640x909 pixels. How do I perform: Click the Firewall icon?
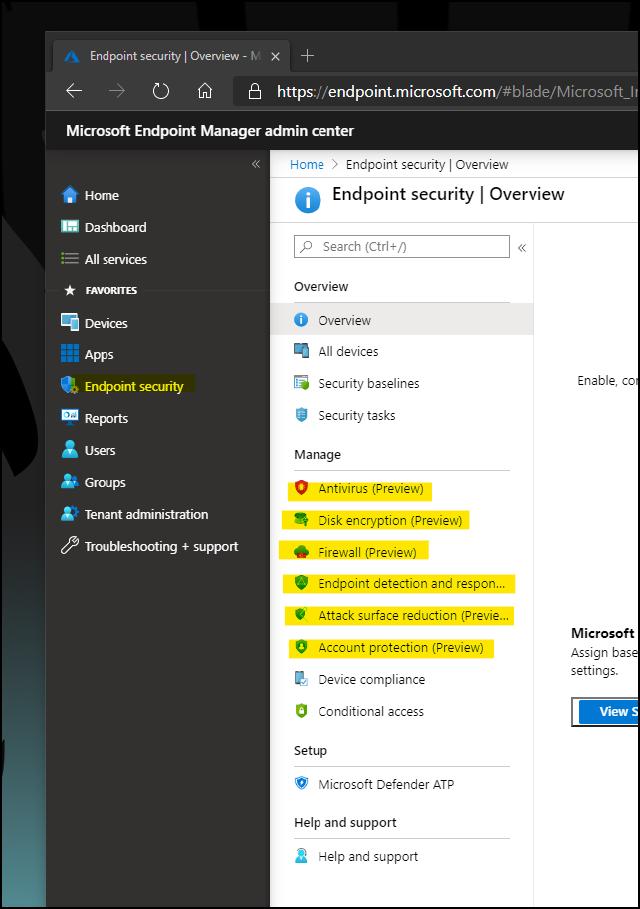pyautogui.click(x=301, y=551)
